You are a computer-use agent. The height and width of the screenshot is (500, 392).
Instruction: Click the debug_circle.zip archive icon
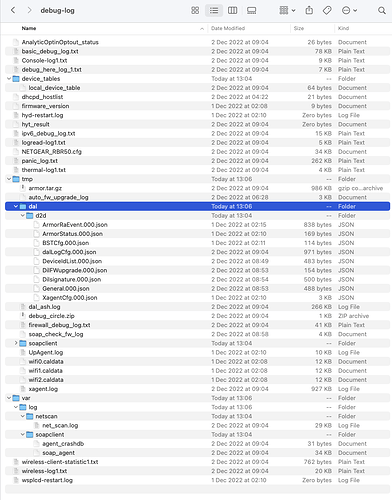[x=23, y=316]
